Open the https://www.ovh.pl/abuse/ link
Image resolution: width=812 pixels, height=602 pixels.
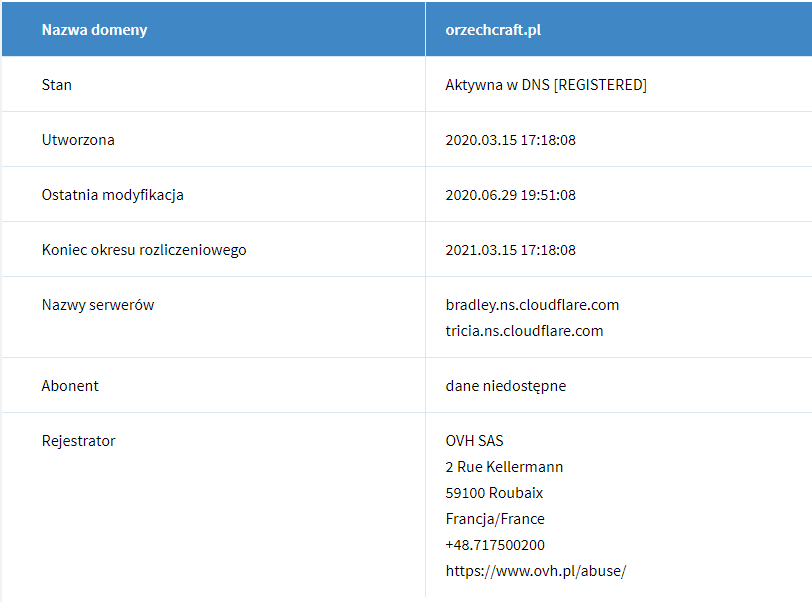pos(535,571)
